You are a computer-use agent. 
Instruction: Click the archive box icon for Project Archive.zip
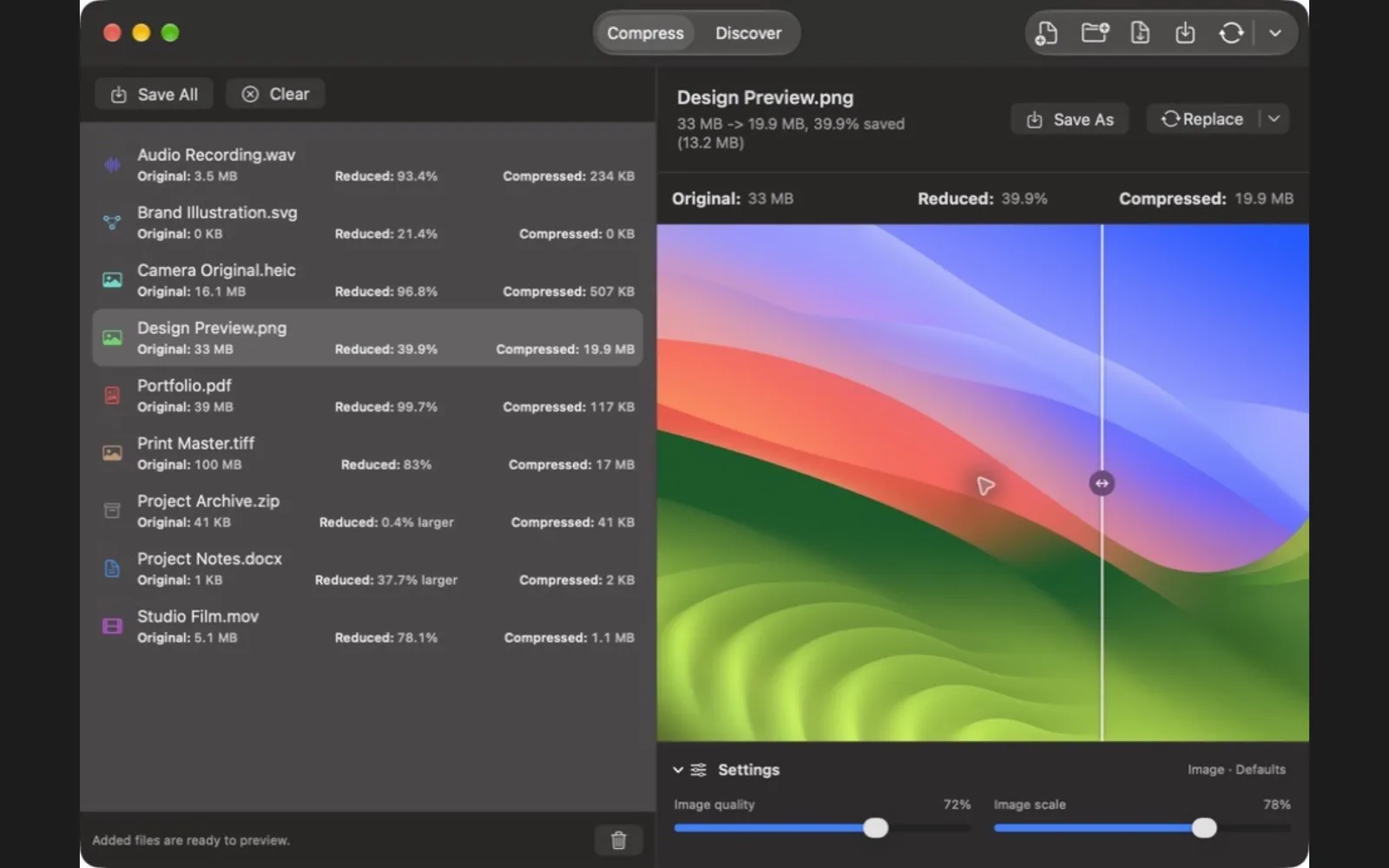point(112,510)
